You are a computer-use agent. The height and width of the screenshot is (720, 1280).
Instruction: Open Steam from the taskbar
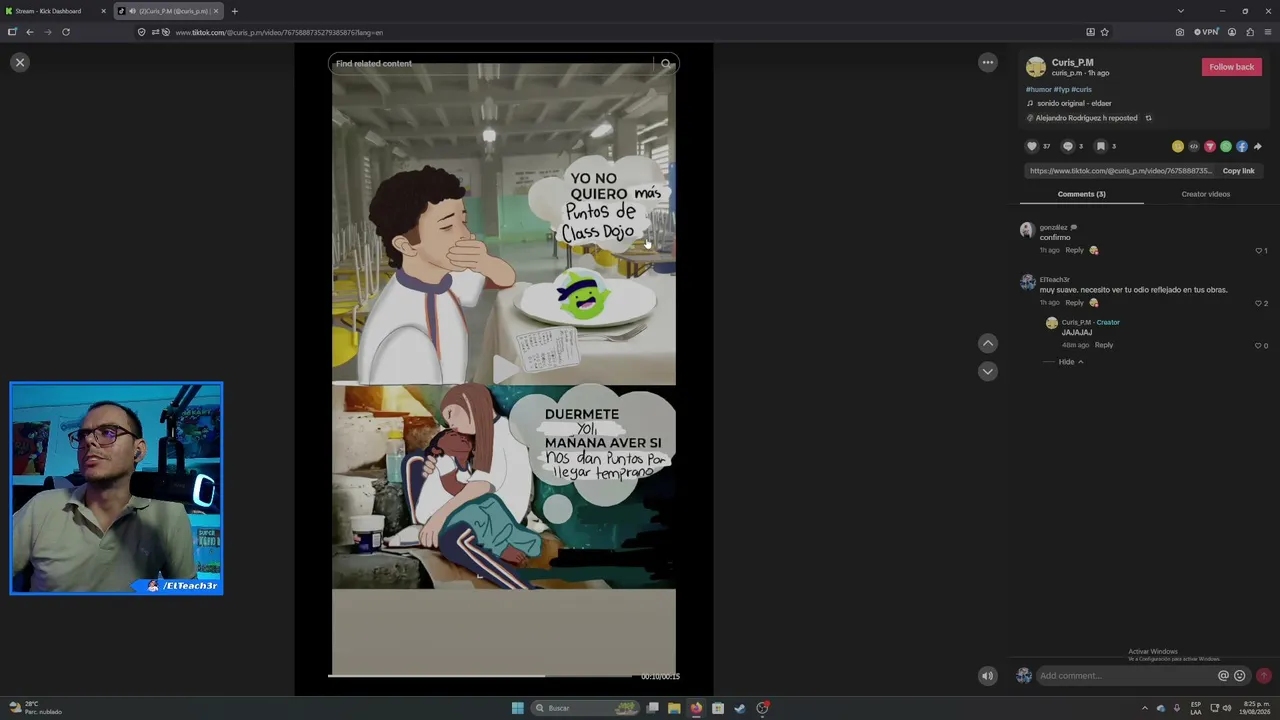click(739, 708)
